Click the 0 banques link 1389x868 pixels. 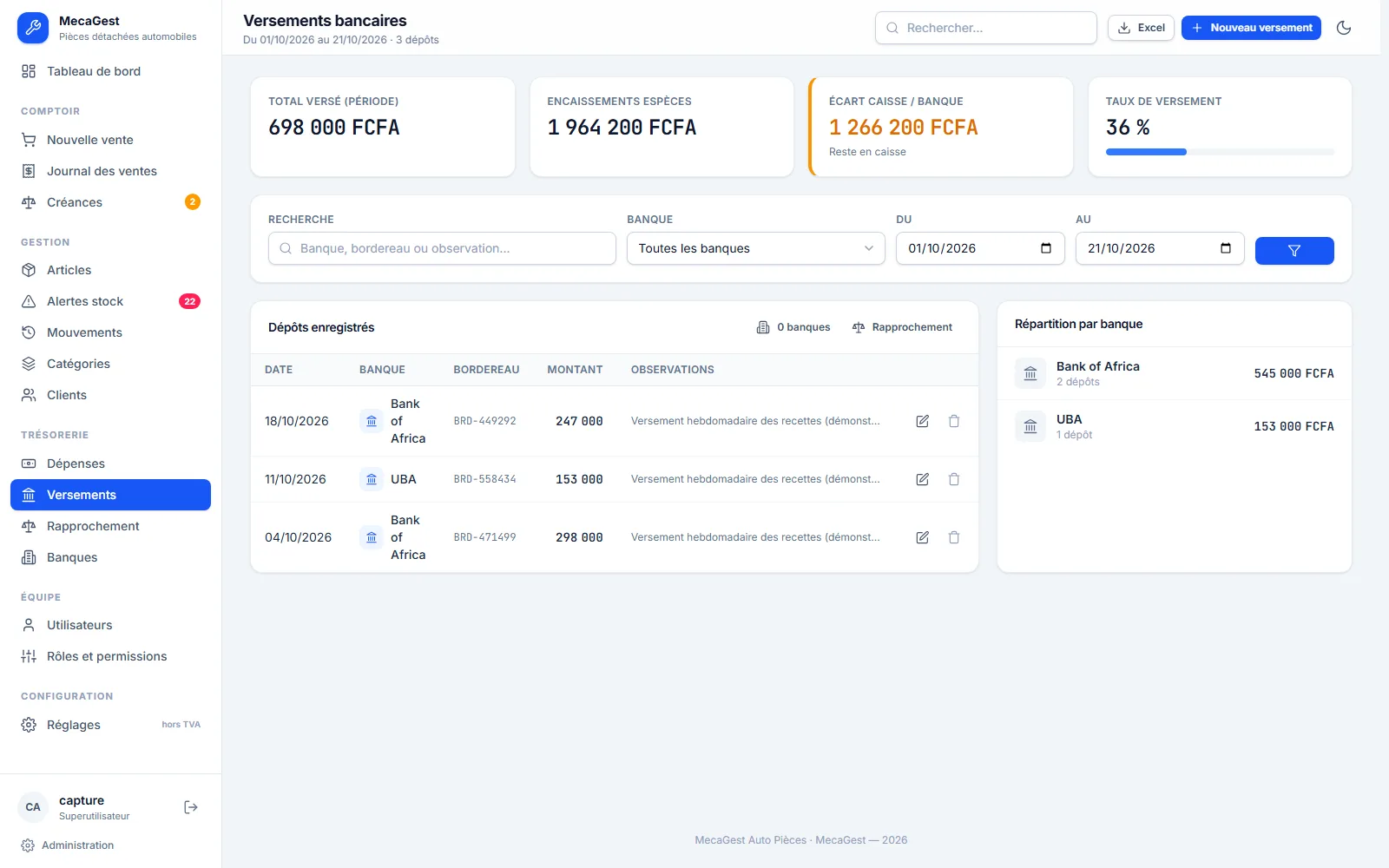click(x=793, y=327)
